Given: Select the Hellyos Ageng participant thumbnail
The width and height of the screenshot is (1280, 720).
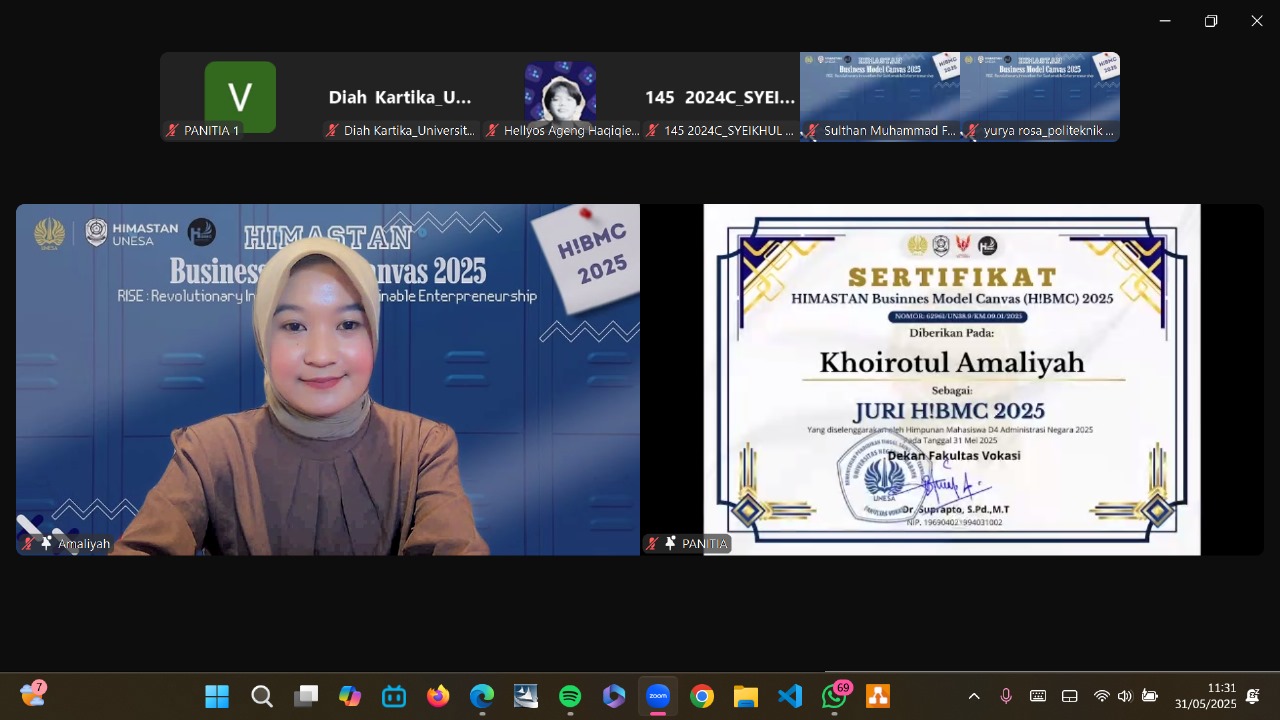Looking at the screenshot, I should pyautogui.click(x=560, y=97).
